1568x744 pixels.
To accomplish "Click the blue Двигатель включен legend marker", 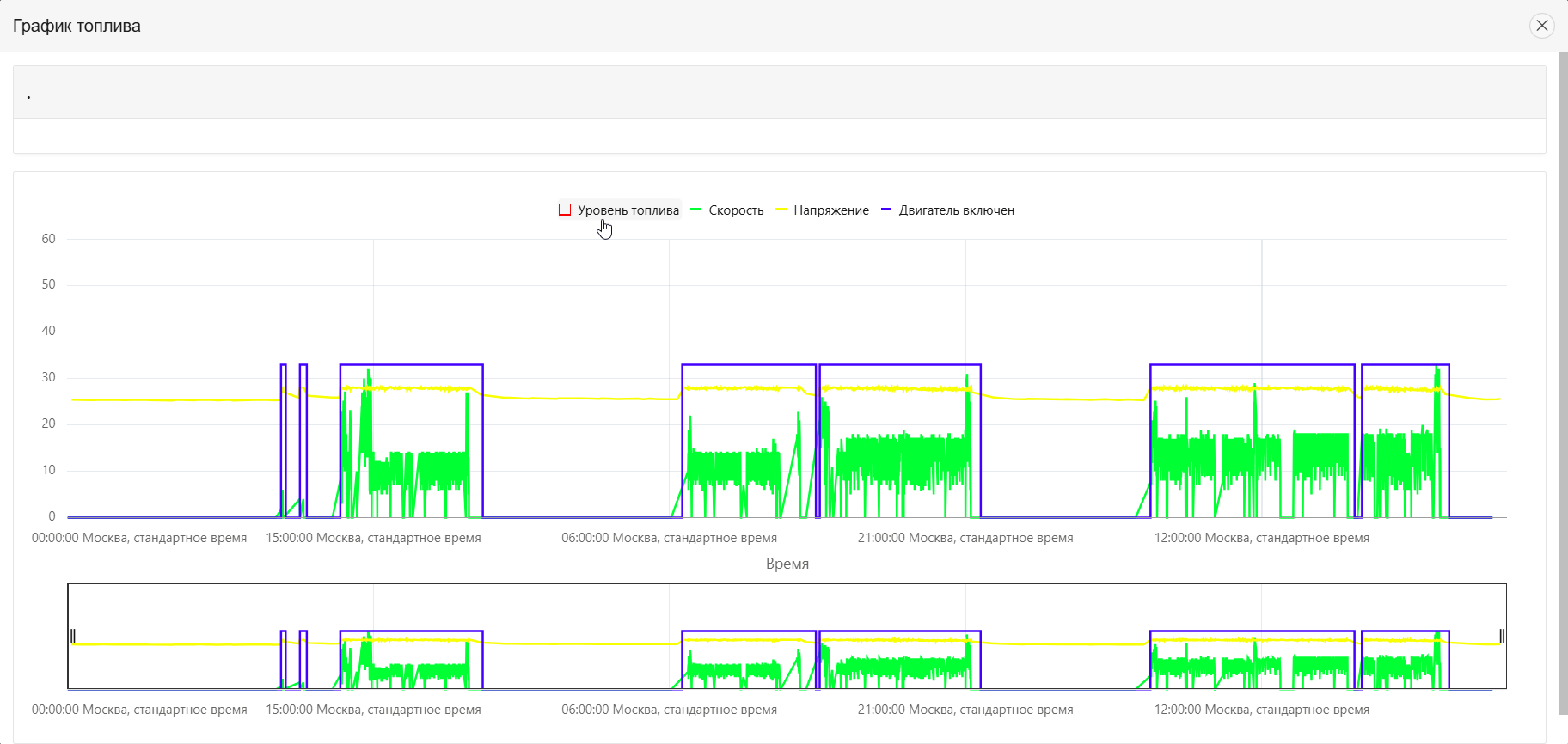I will [886, 210].
